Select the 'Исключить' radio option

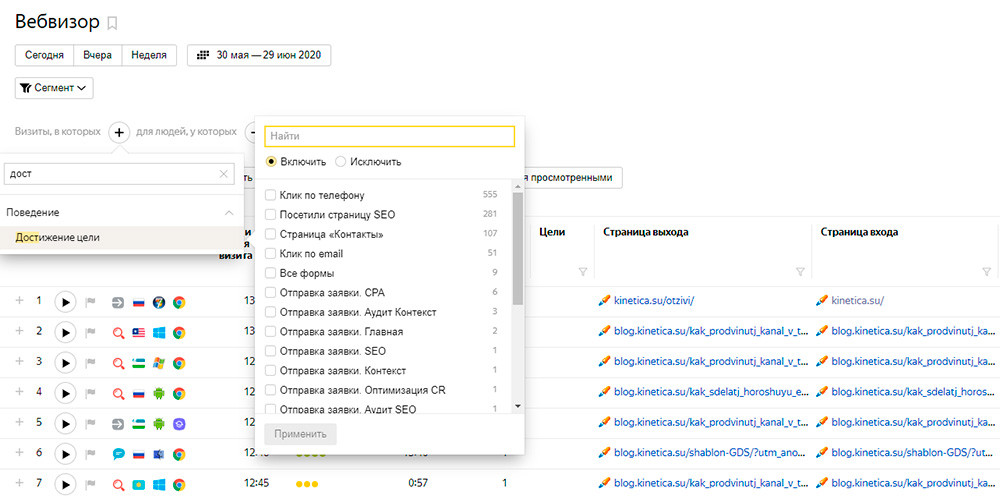click(x=341, y=161)
